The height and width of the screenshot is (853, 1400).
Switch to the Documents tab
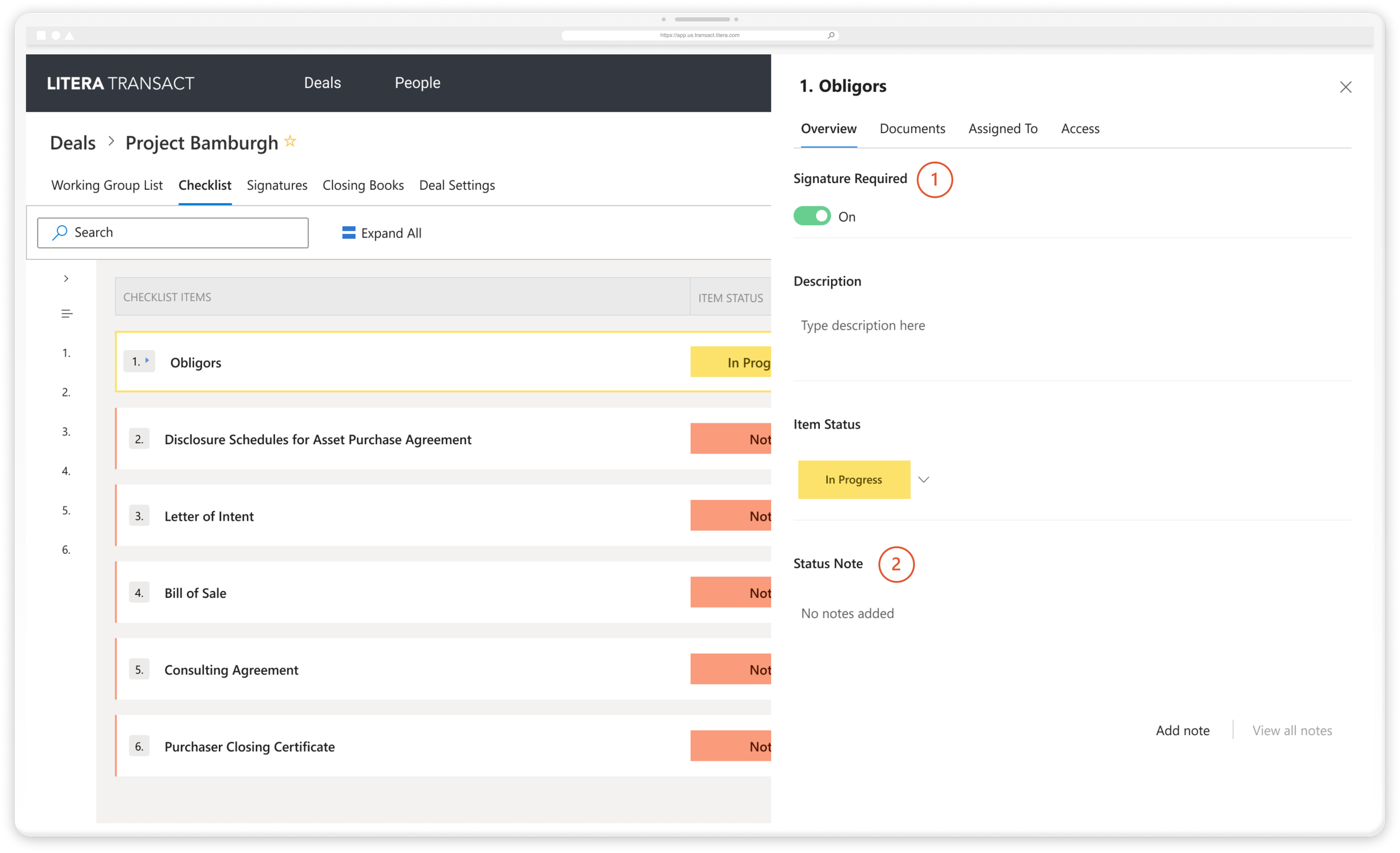click(x=912, y=128)
